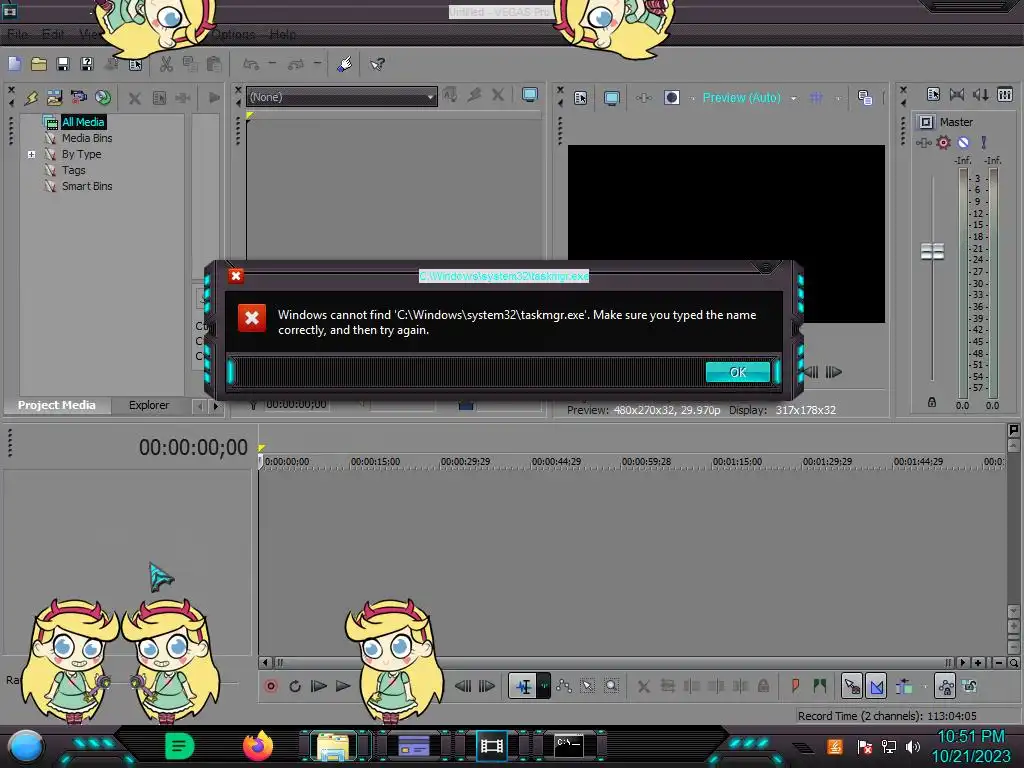
Task: Select Smart Bins in the media tree
Action: point(87,187)
